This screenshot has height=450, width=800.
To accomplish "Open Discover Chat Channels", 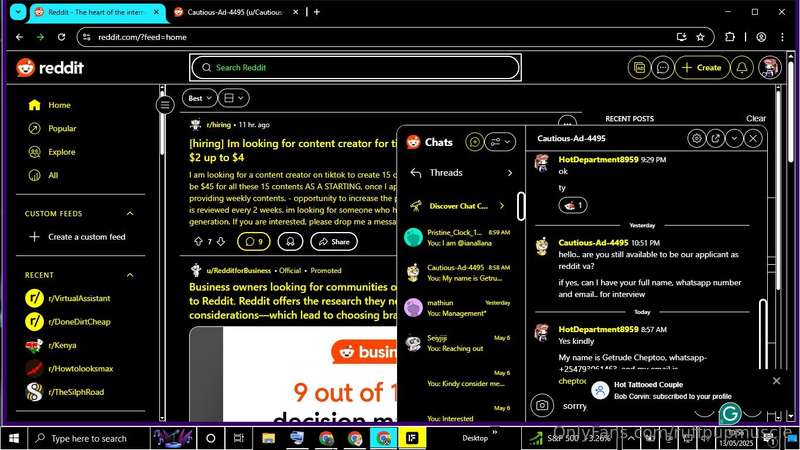I will pos(461,206).
